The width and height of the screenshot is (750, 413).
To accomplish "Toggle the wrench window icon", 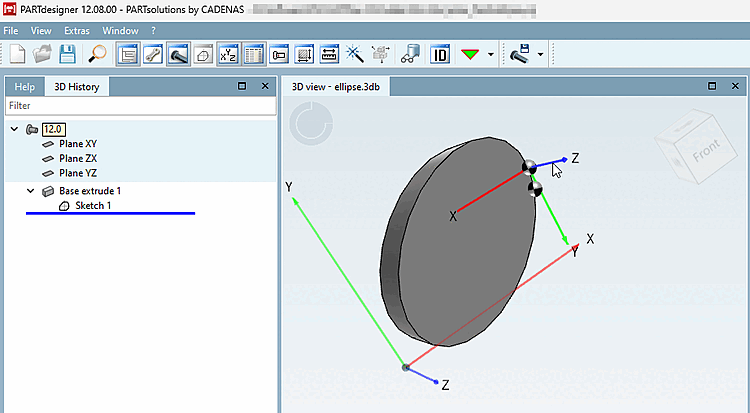I will (x=153, y=54).
